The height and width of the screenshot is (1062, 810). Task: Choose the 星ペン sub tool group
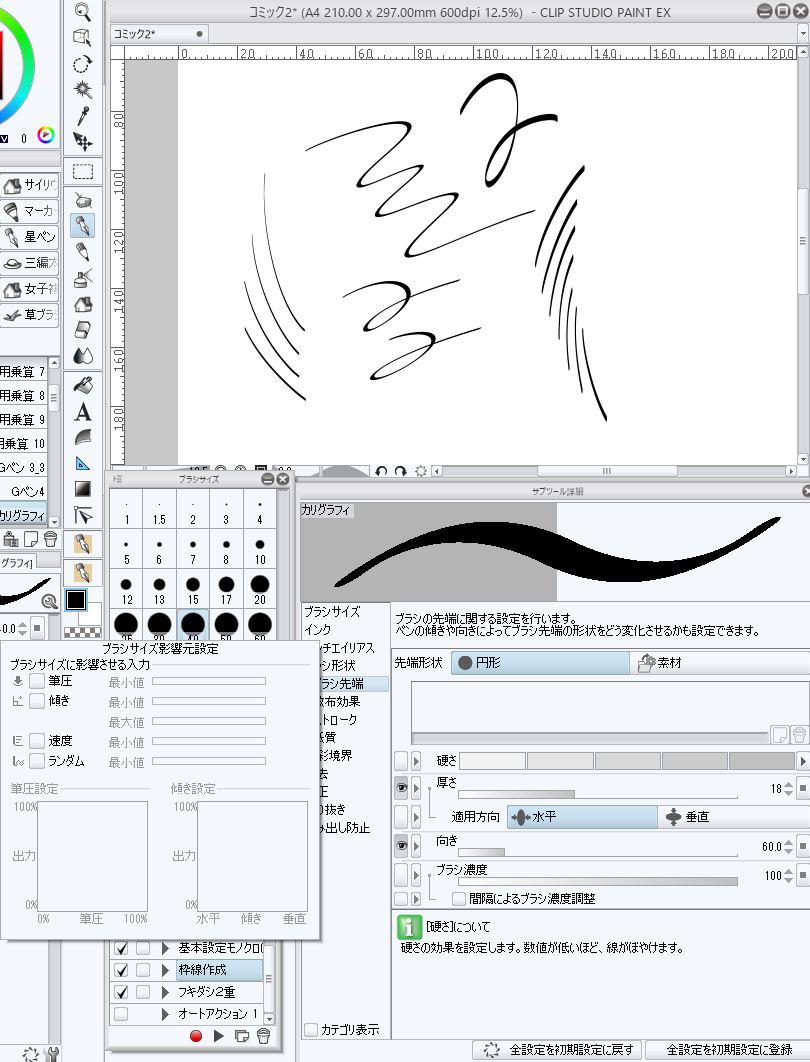coord(29,236)
